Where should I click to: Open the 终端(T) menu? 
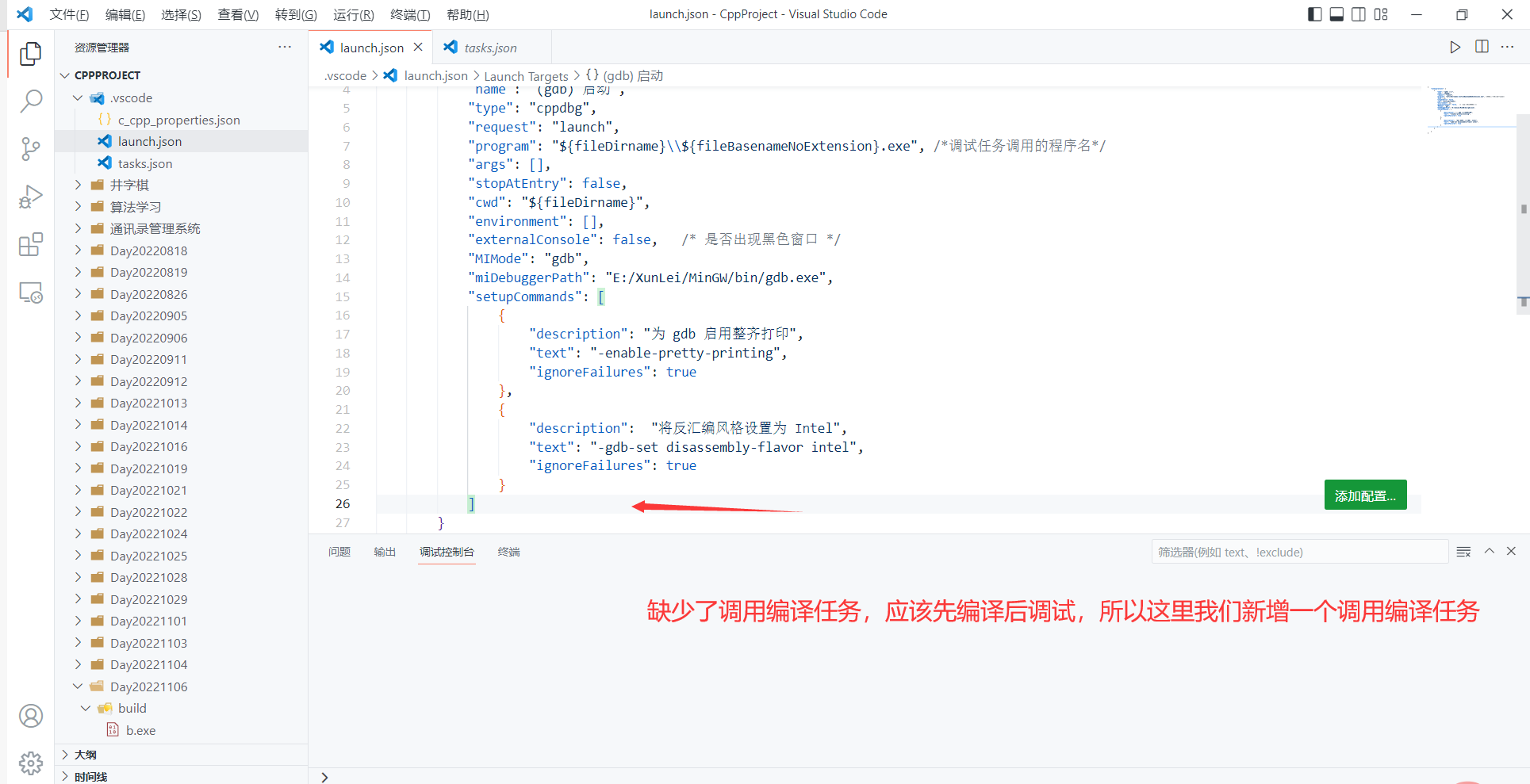410,14
